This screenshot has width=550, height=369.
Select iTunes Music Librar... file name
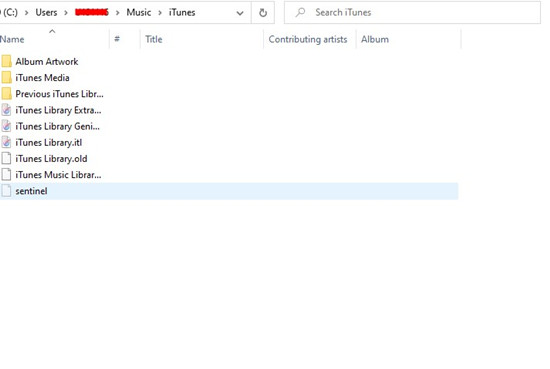pyautogui.click(x=58, y=175)
